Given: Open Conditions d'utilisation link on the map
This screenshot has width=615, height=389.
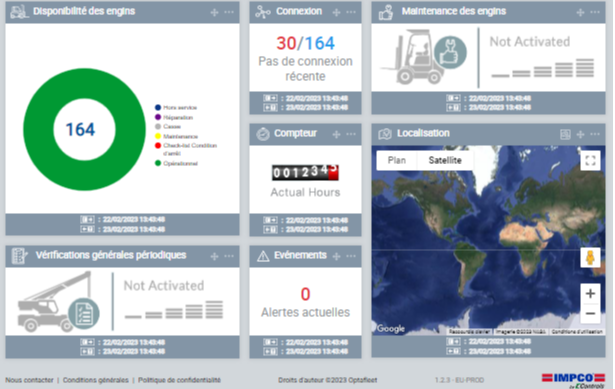Looking at the screenshot, I should (x=577, y=332).
